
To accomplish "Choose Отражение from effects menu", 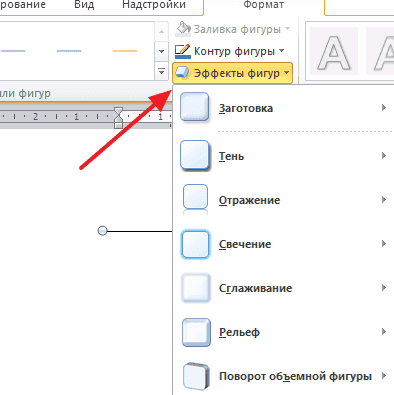I will click(x=283, y=200).
